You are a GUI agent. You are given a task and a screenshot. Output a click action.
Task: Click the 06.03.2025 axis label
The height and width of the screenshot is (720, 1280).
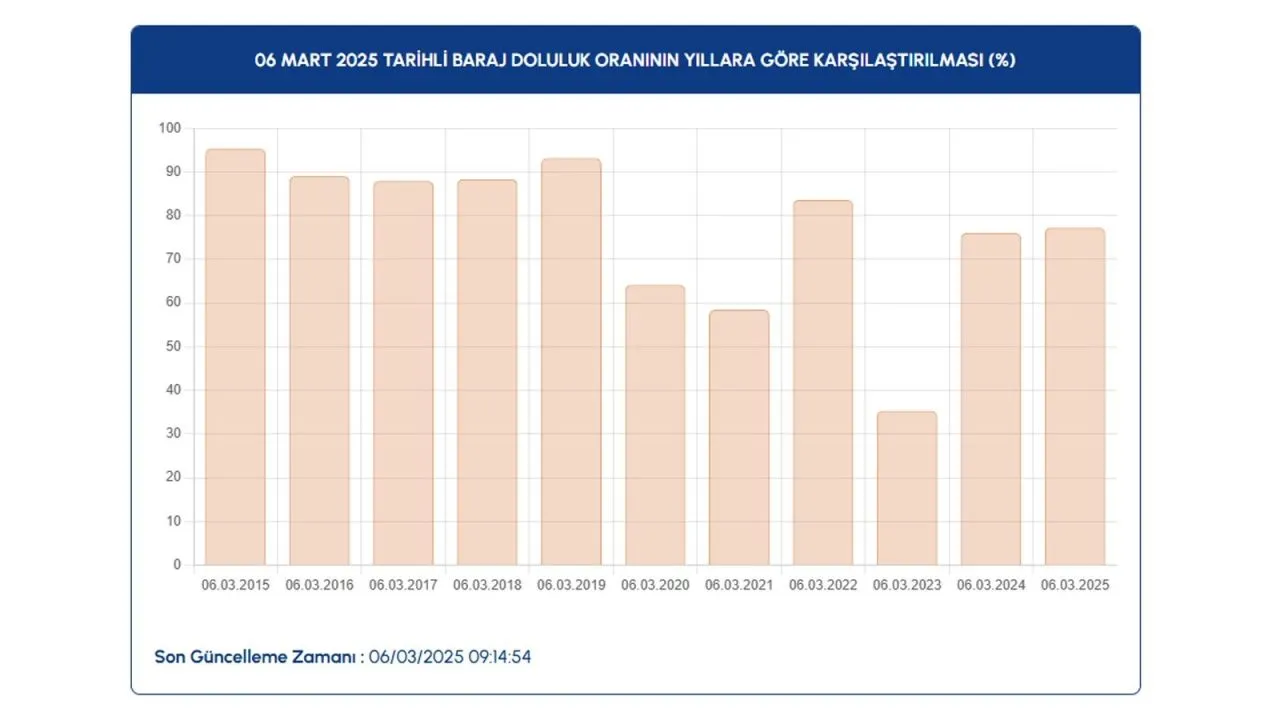pyautogui.click(x=1075, y=585)
